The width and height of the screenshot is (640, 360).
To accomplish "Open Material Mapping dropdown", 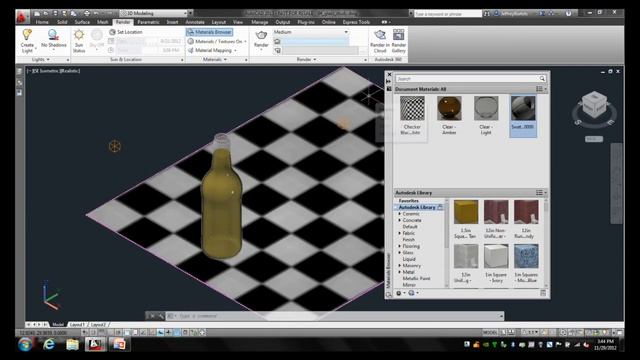I will [212, 50].
